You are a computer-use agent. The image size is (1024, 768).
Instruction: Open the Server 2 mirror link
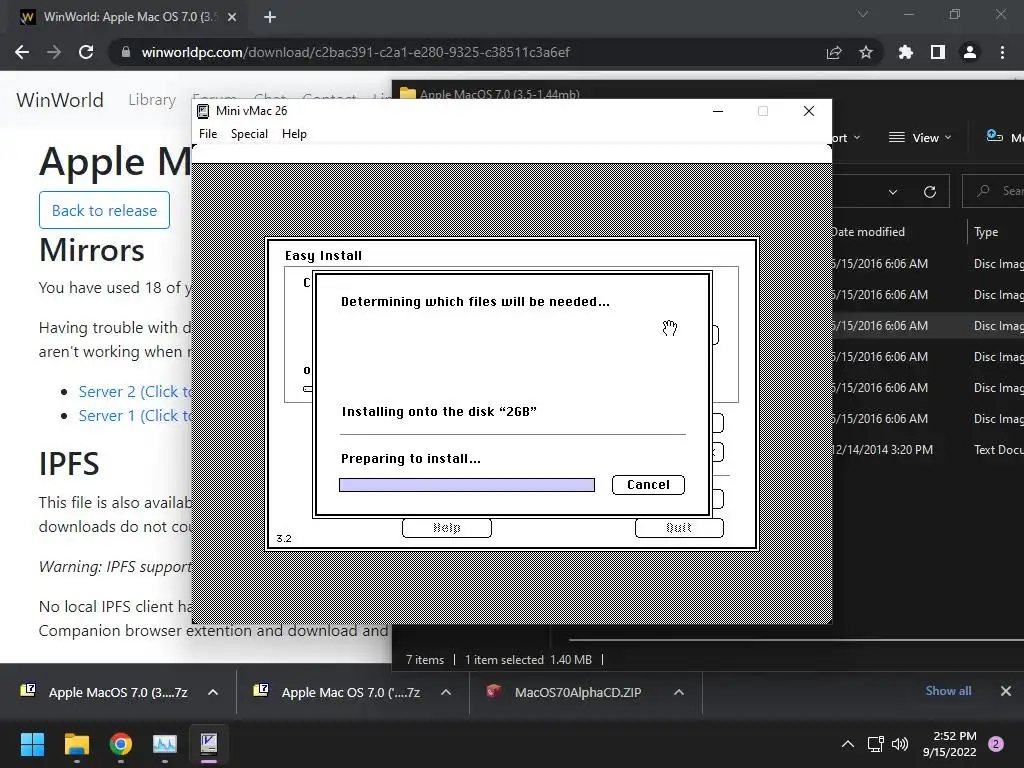135,392
